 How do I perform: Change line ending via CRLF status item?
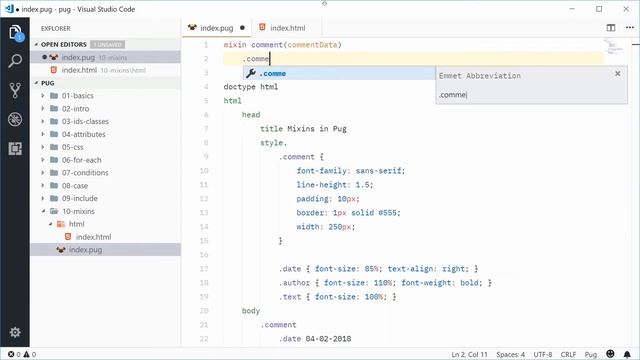[x=568, y=354]
